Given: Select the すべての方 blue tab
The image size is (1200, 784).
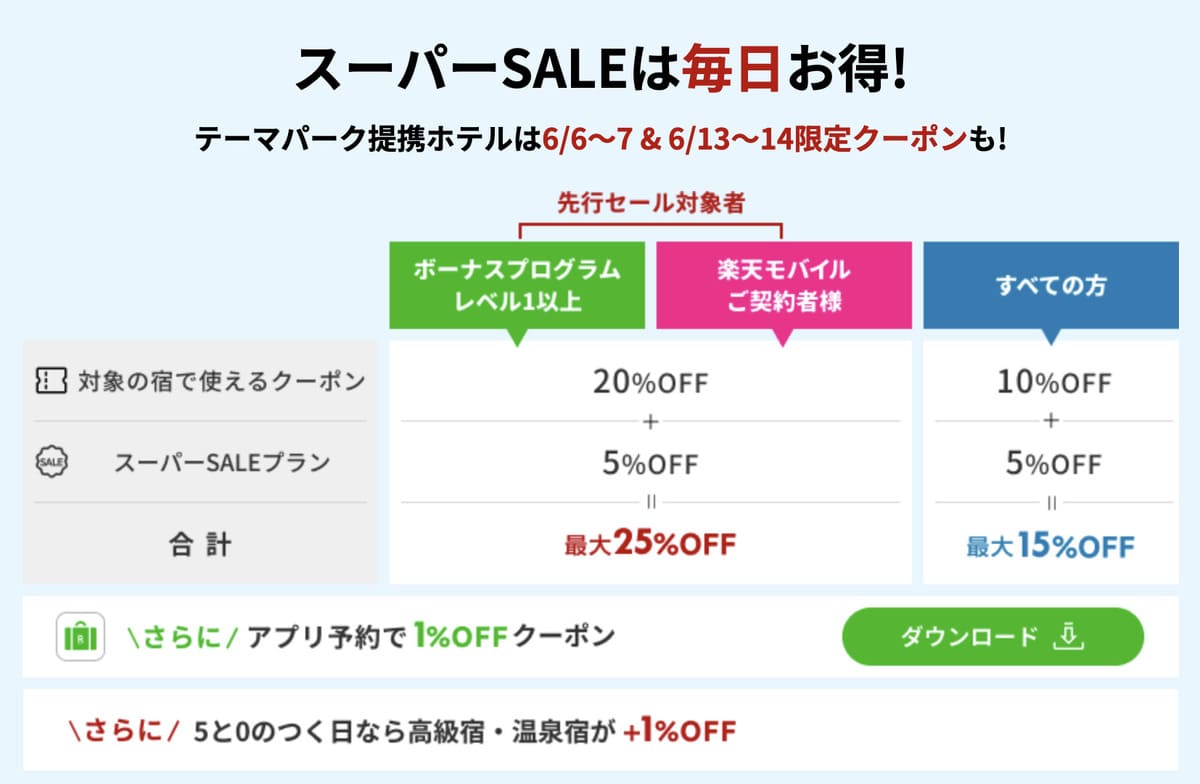Looking at the screenshot, I should pos(1051,285).
